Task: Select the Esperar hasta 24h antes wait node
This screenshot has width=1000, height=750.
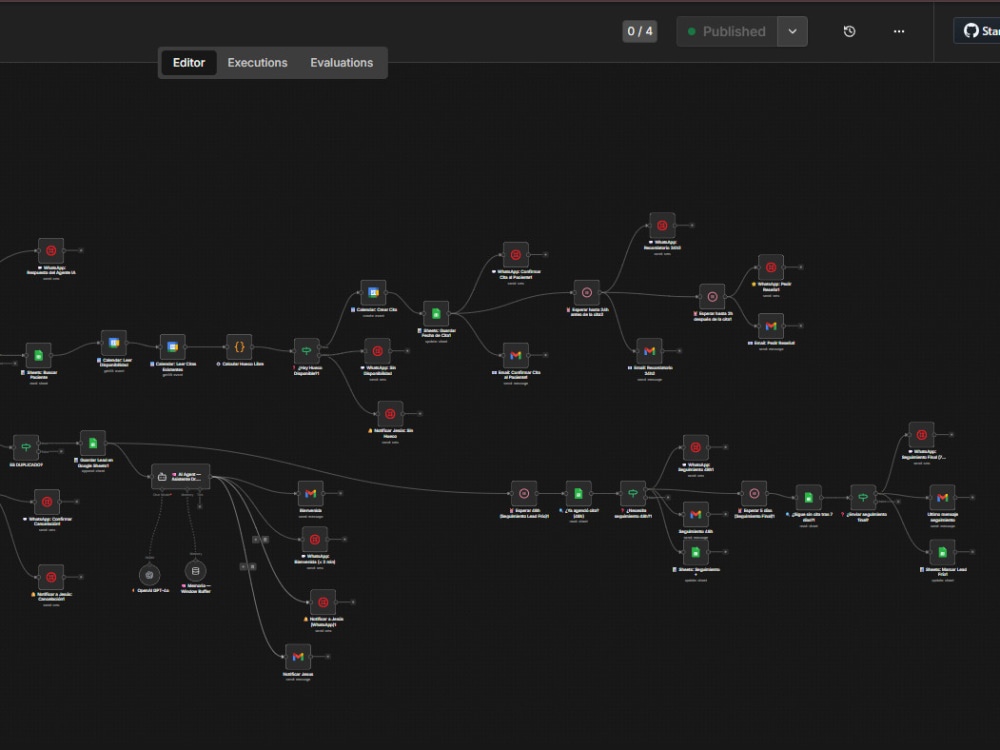Action: click(587, 293)
